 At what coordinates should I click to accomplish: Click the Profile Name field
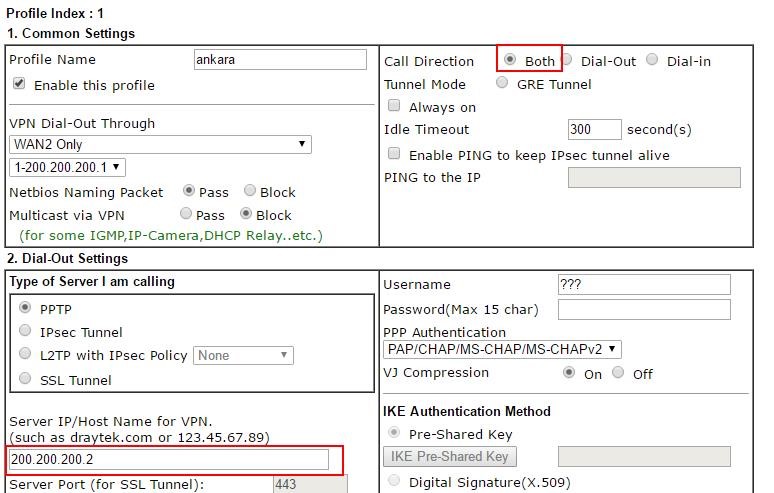click(280, 60)
